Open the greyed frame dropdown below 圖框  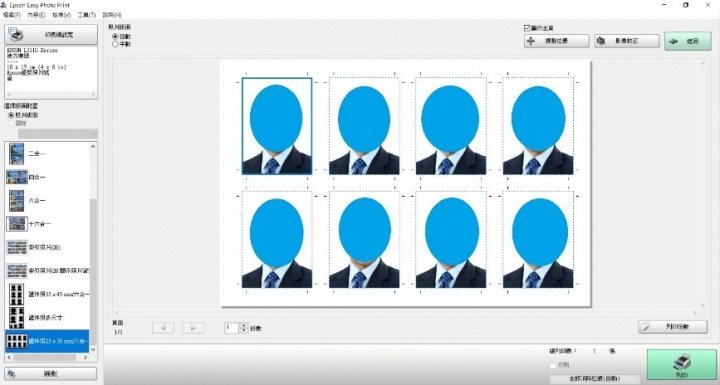coord(58,134)
